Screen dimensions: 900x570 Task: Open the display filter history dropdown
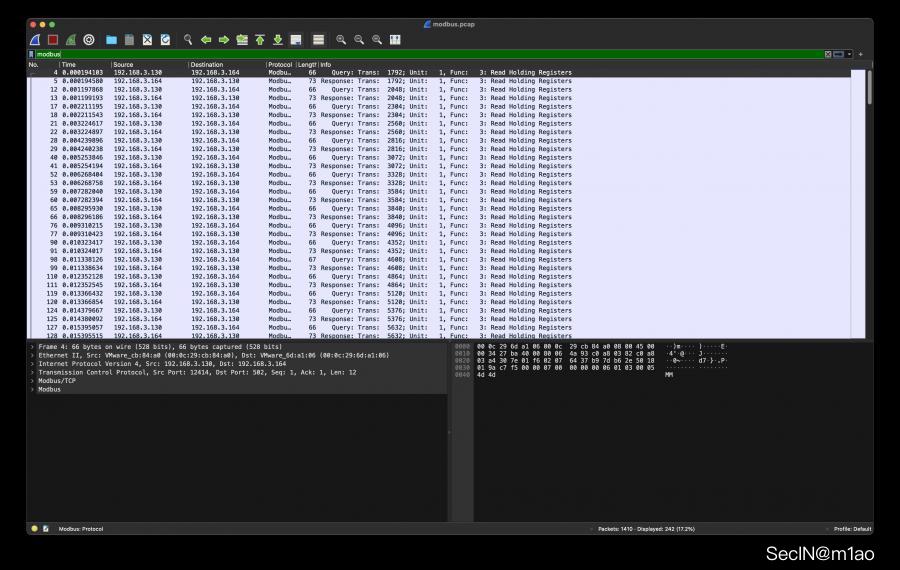click(849, 54)
